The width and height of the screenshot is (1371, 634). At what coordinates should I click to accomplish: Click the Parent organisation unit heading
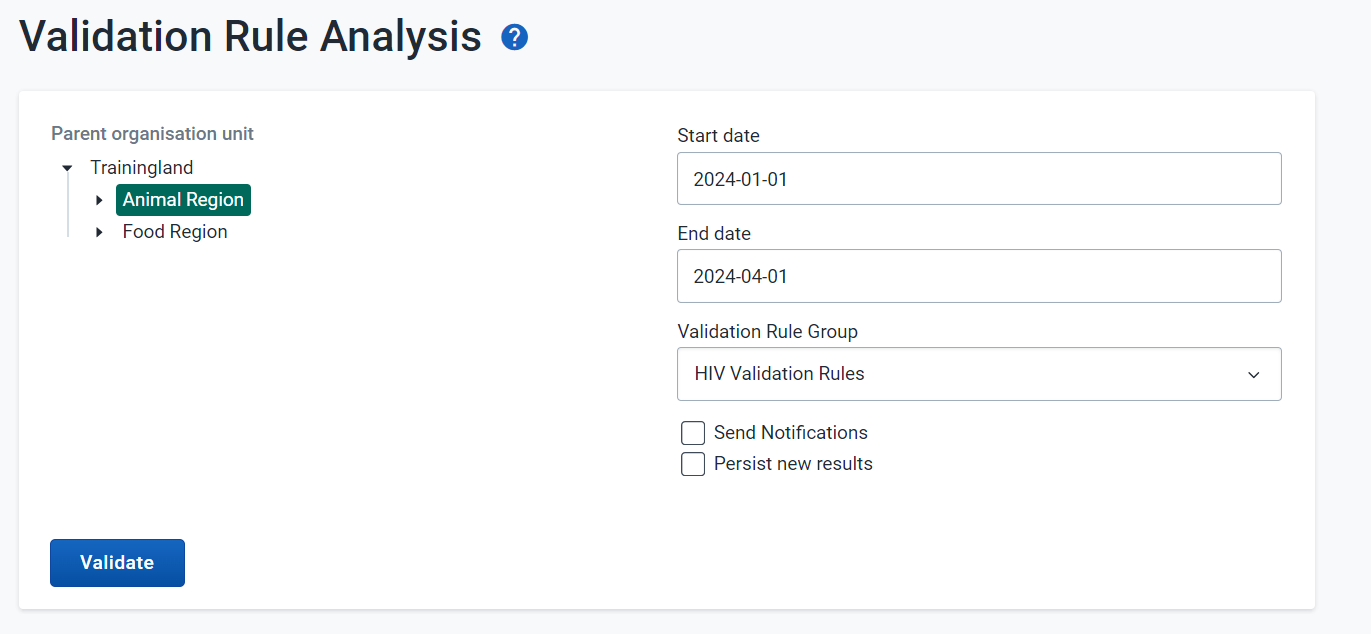(x=152, y=134)
